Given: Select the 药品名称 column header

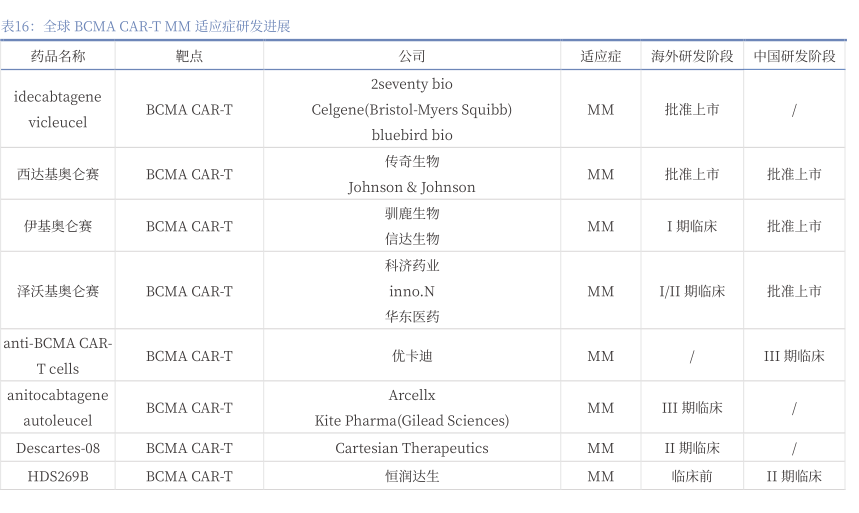Looking at the screenshot, I should [x=58, y=56].
